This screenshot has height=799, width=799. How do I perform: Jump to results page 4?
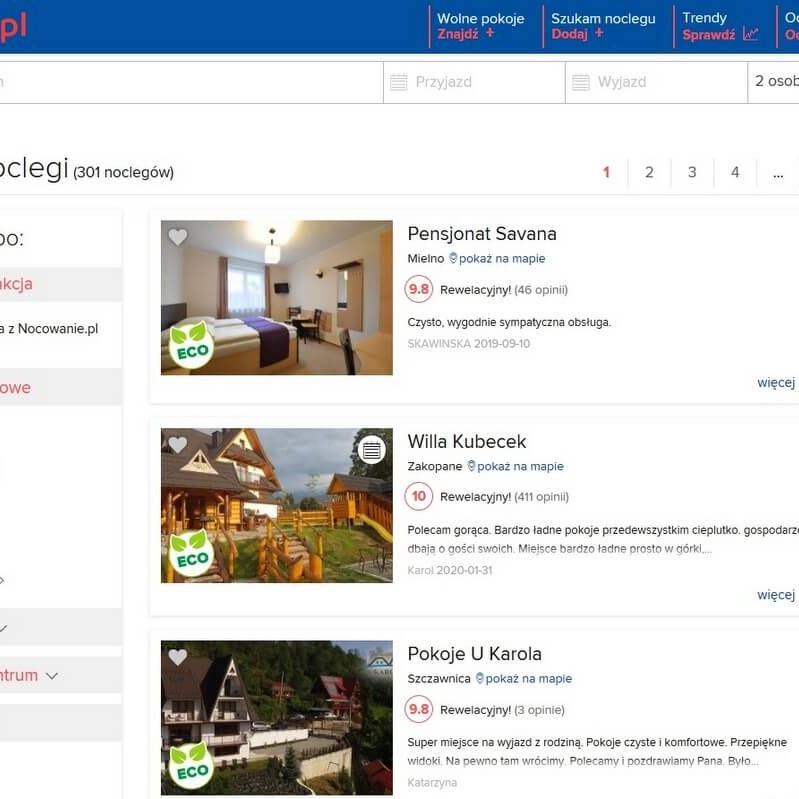[x=735, y=172]
